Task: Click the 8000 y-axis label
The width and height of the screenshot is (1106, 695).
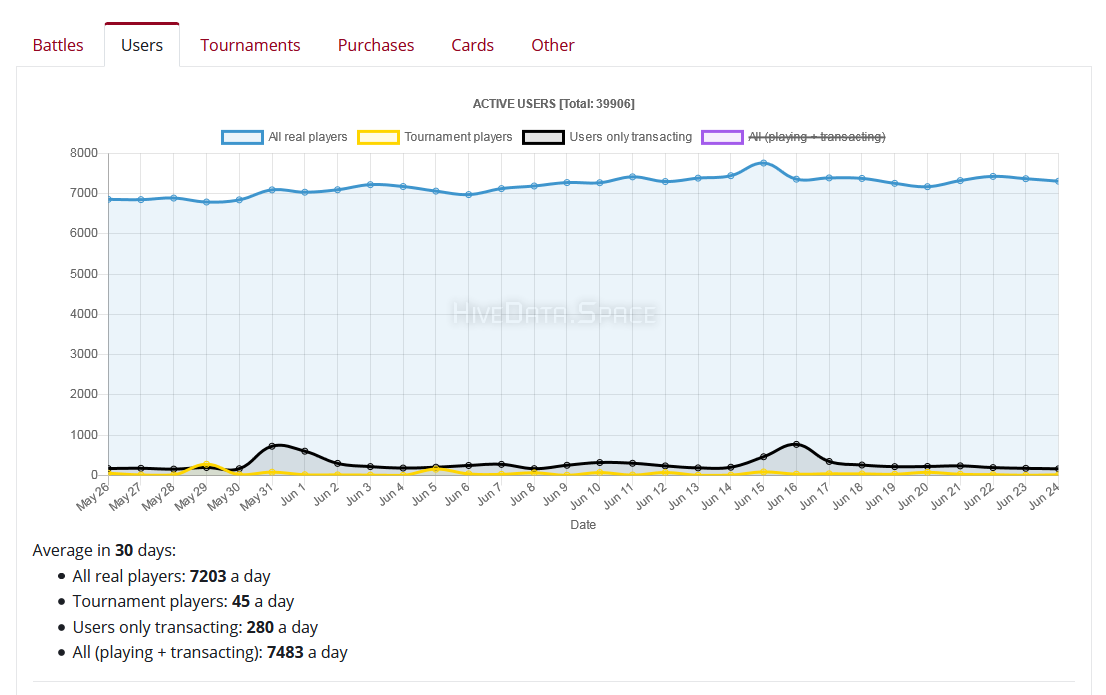Action: click(84, 153)
